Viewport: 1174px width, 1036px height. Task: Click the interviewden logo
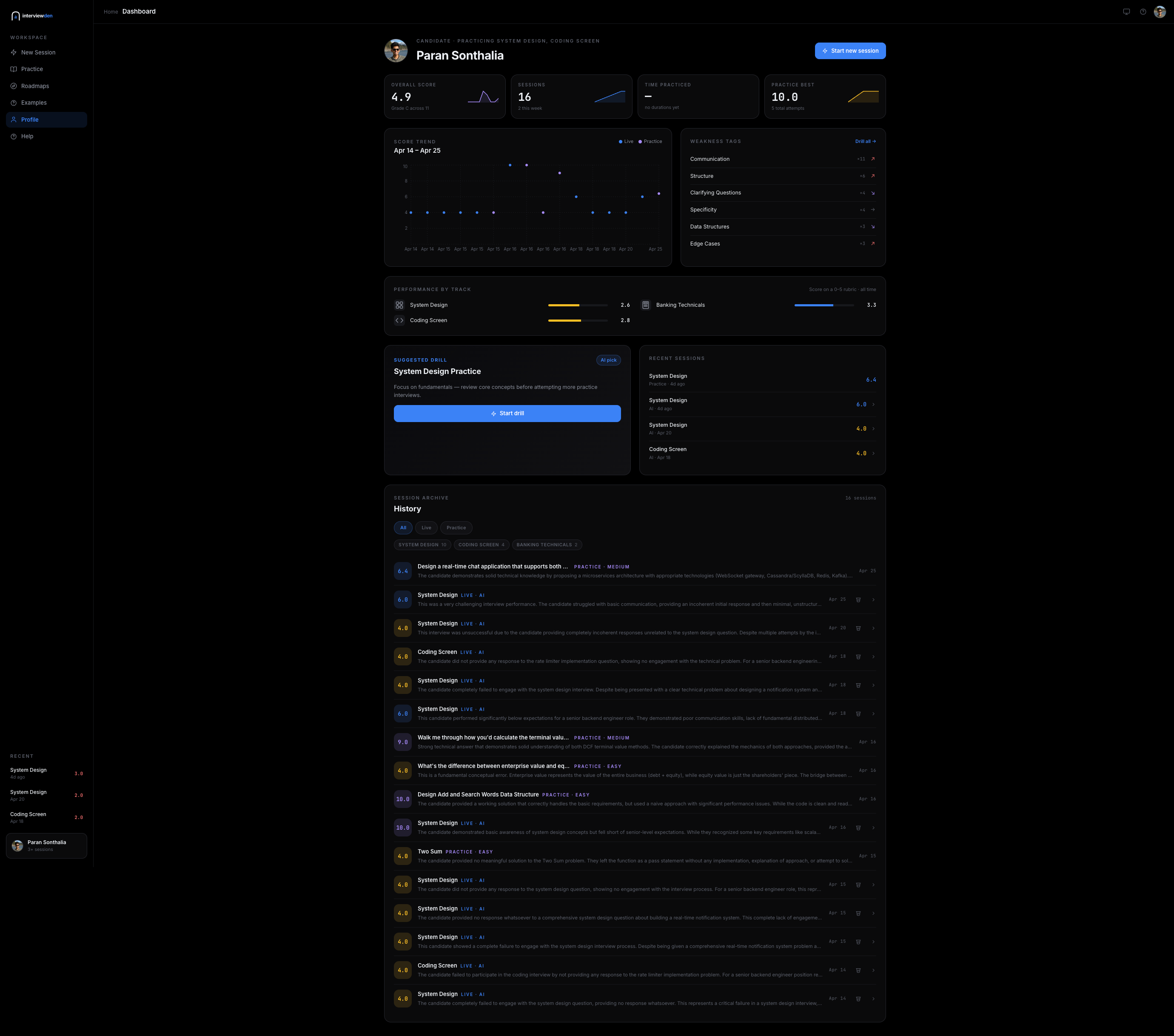pos(31,15)
